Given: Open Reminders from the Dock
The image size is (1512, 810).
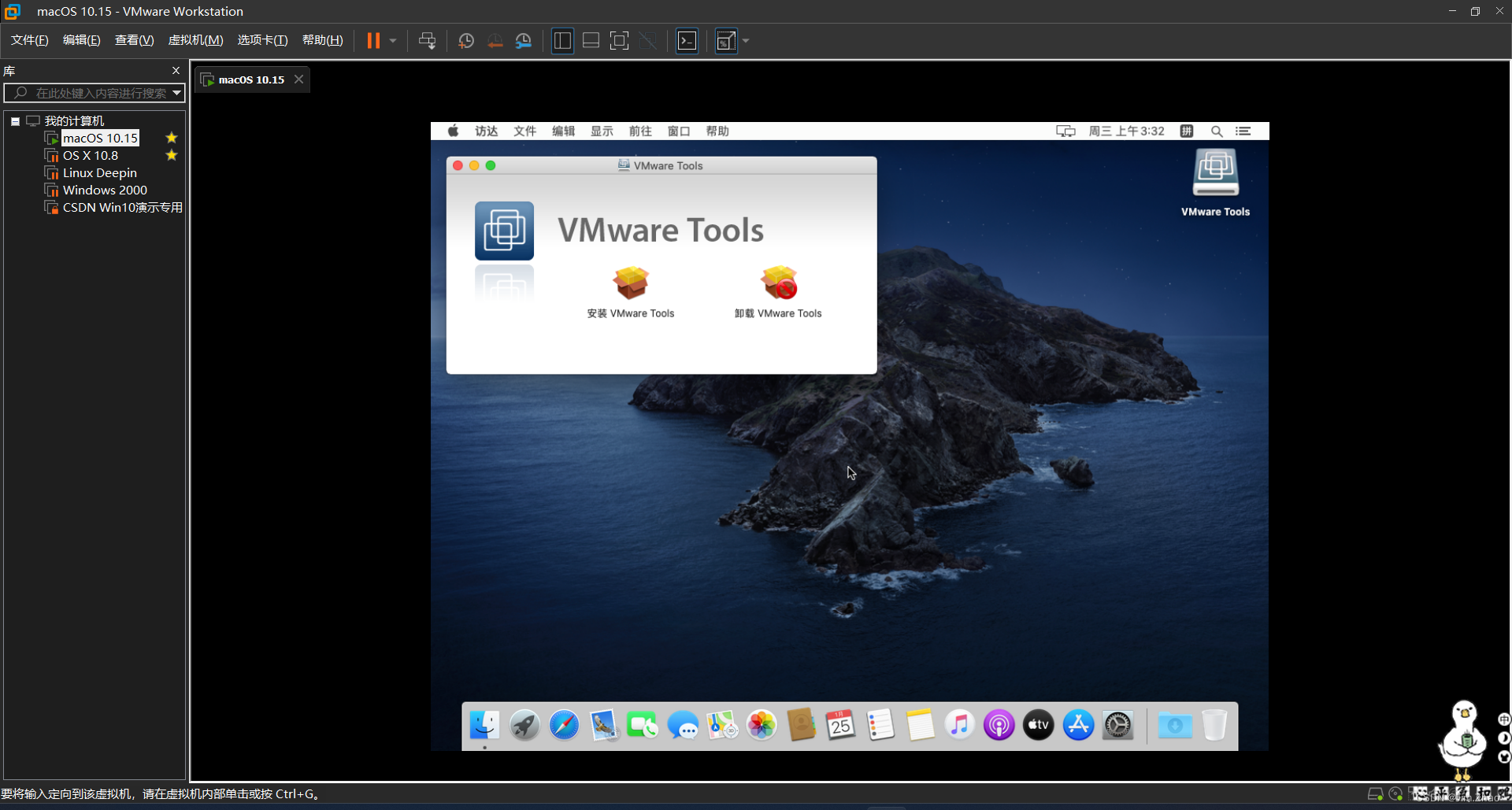Looking at the screenshot, I should (x=880, y=725).
